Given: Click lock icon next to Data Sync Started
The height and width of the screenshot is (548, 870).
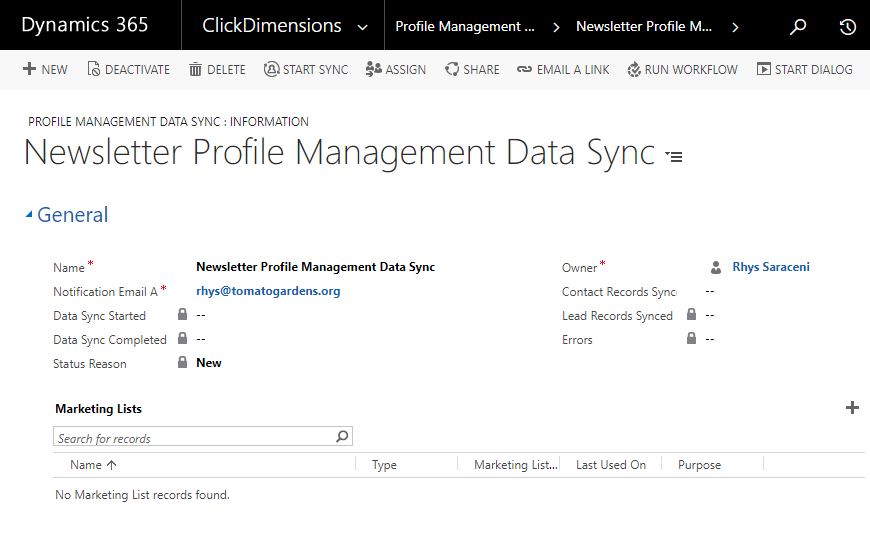Looking at the screenshot, I should (x=183, y=314).
